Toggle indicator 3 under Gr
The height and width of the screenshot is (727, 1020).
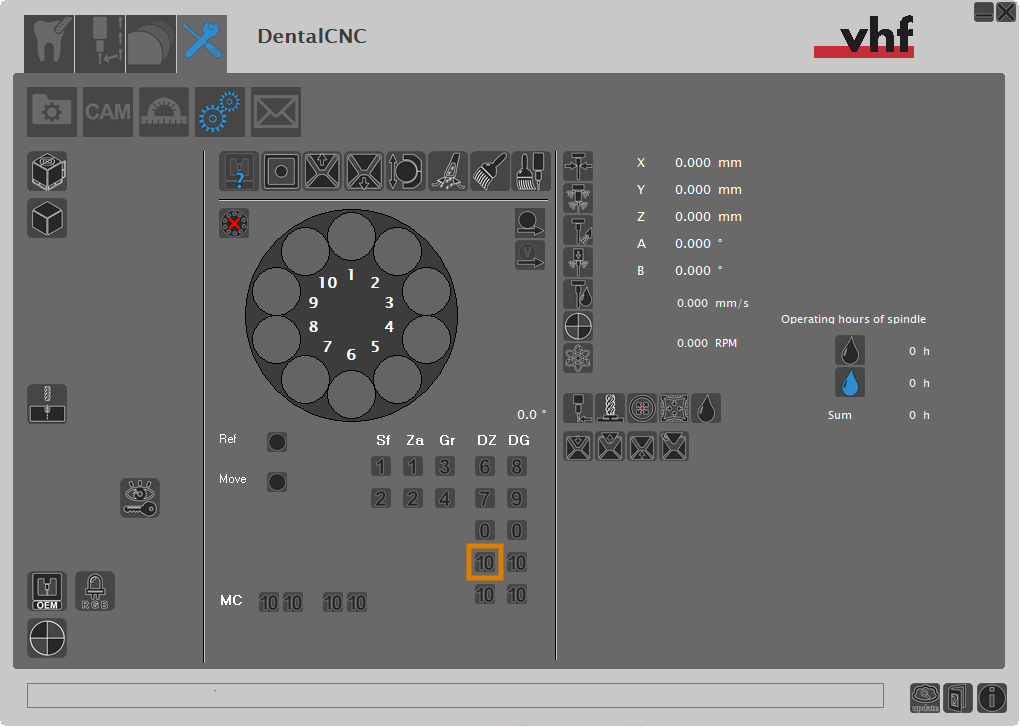click(x=445, y=466)
